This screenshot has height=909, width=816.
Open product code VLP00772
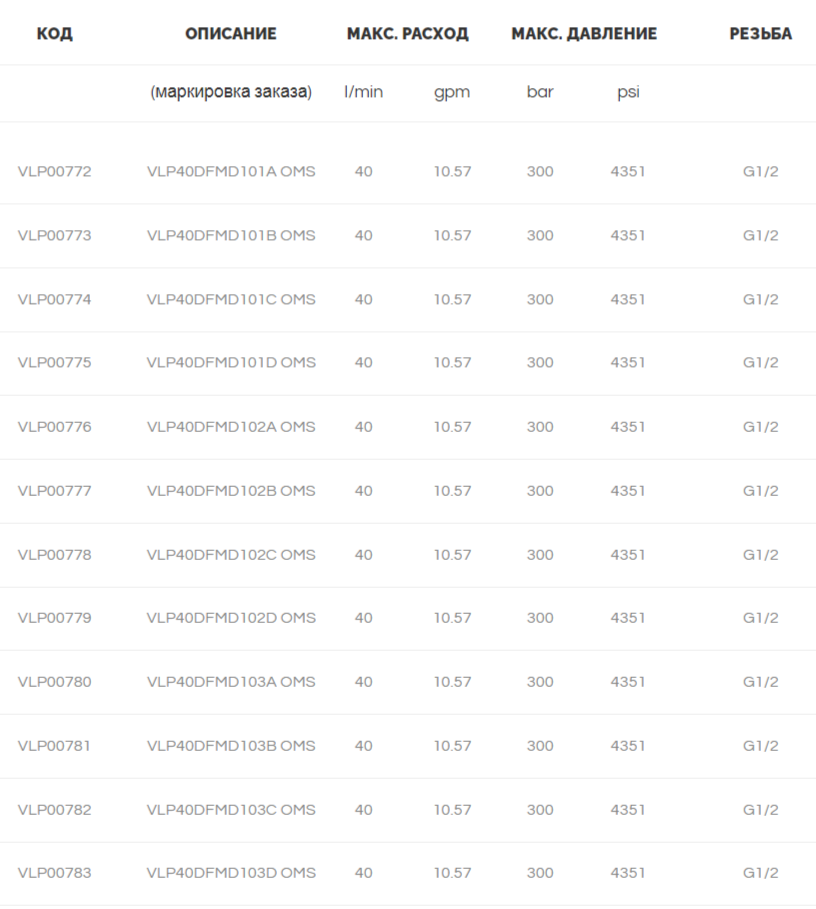coord(54,172)
